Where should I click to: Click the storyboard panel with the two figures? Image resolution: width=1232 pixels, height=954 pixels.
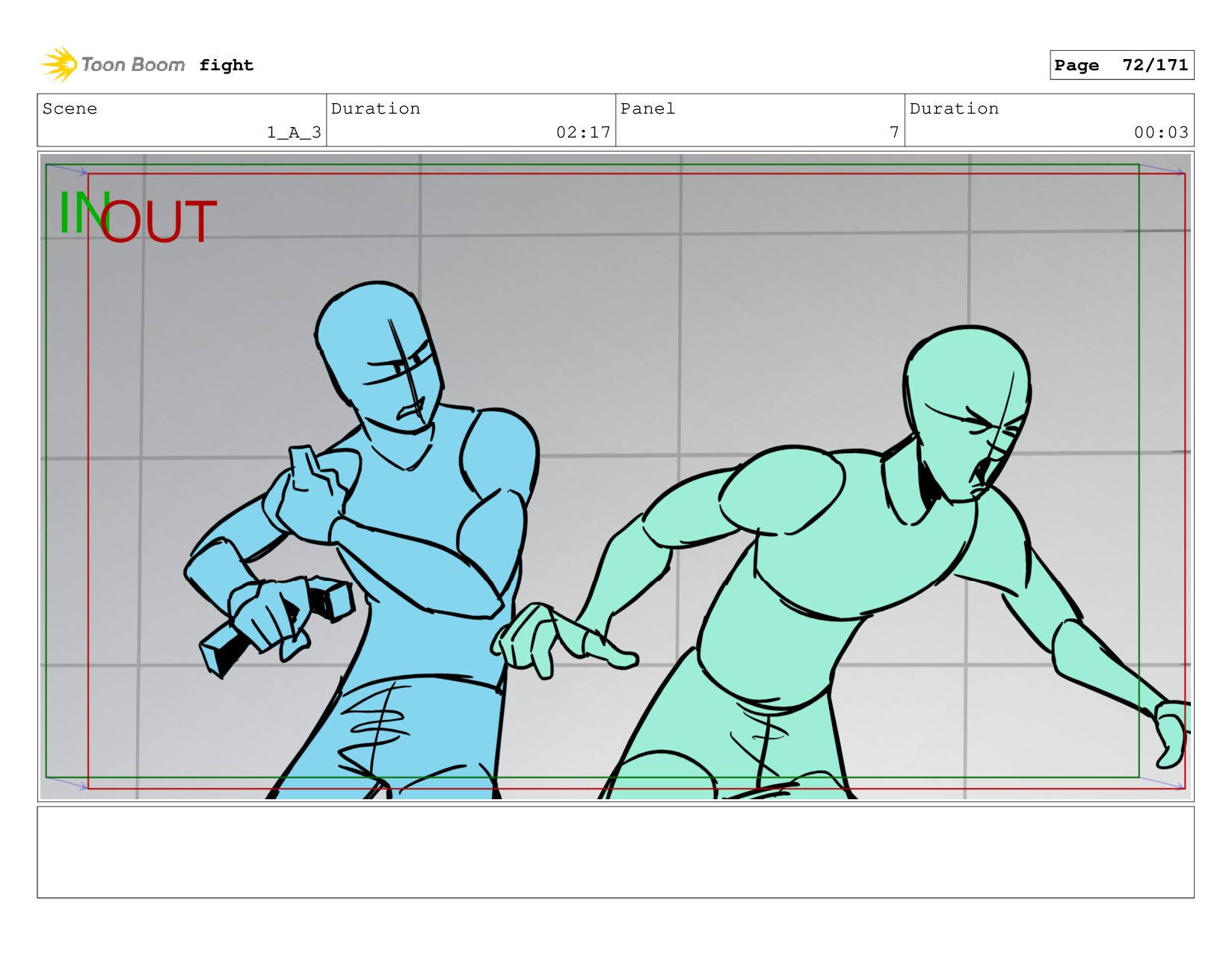point(615,476)
